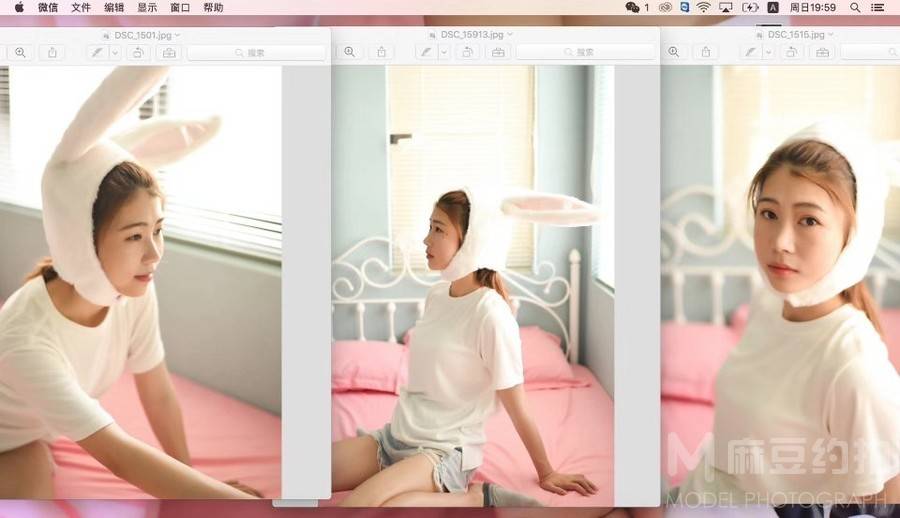Share the DSC_1501.jpg image

(52, 52)
